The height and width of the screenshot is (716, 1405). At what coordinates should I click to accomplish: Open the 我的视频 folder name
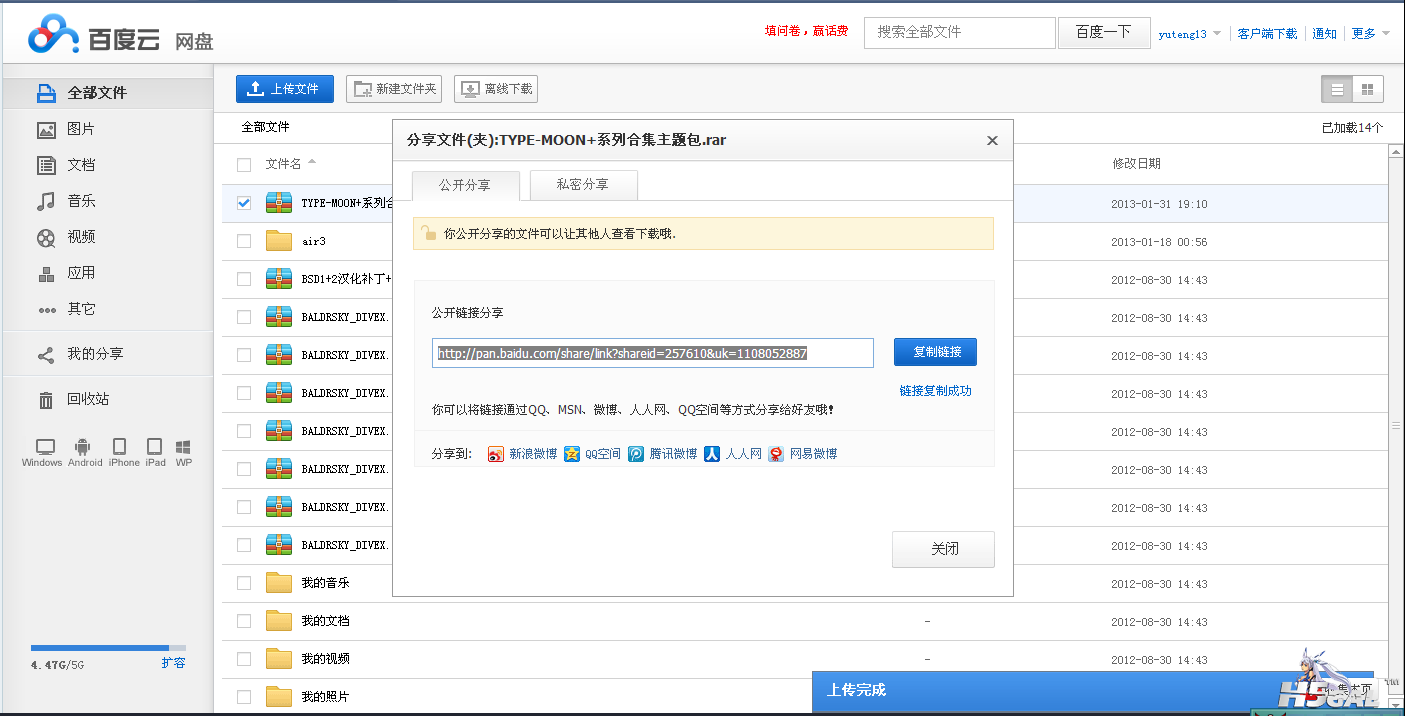click(325, 659)
